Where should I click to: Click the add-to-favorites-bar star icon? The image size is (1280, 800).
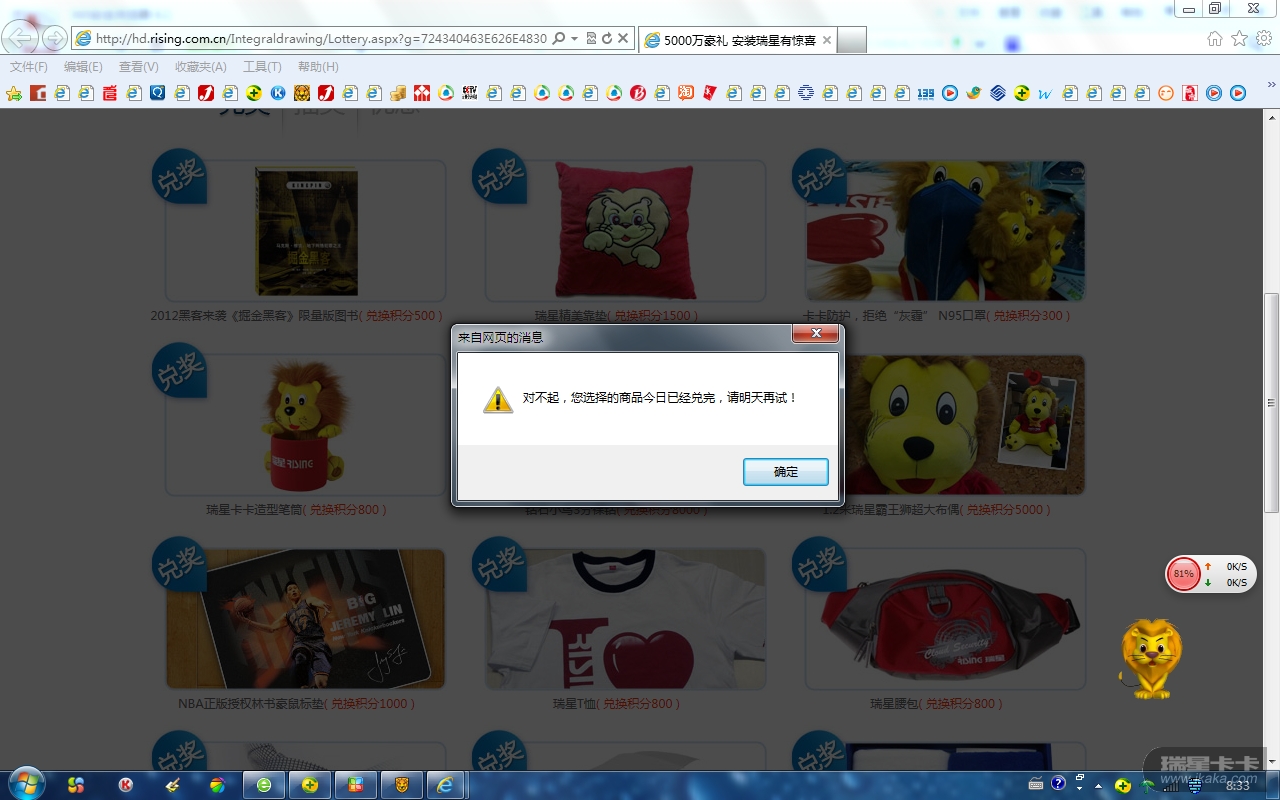click(x=14, y=93)
